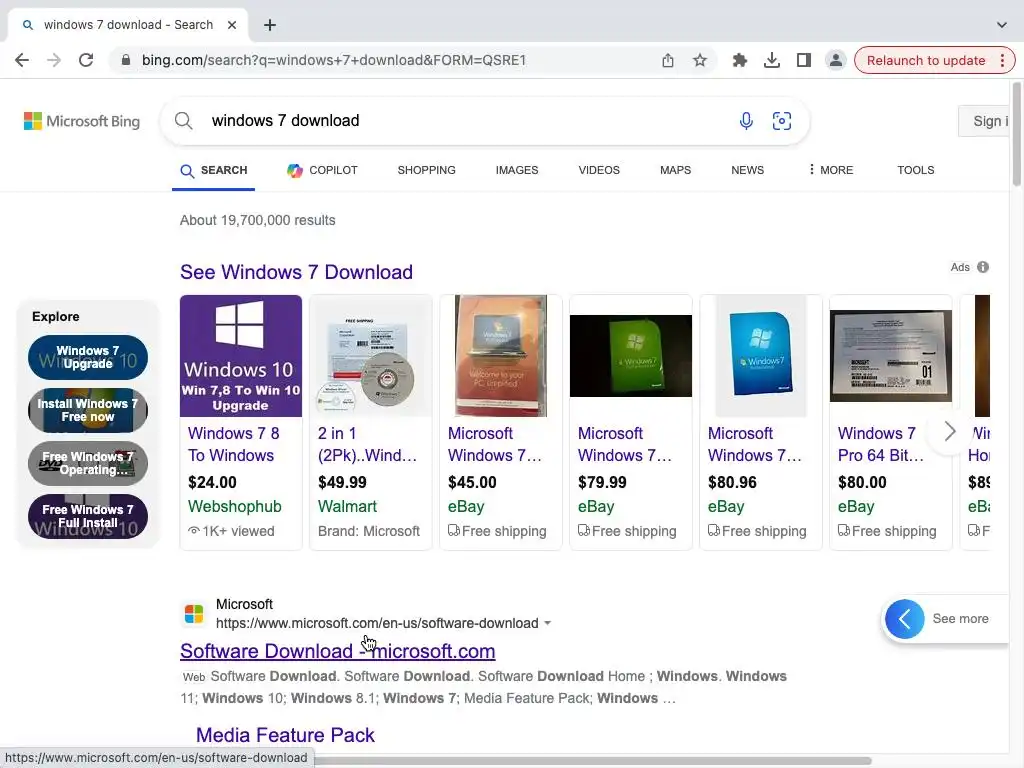
Task: Click the blue See more arrow circle
Action: pyautogui.click(x=904, y=618)
